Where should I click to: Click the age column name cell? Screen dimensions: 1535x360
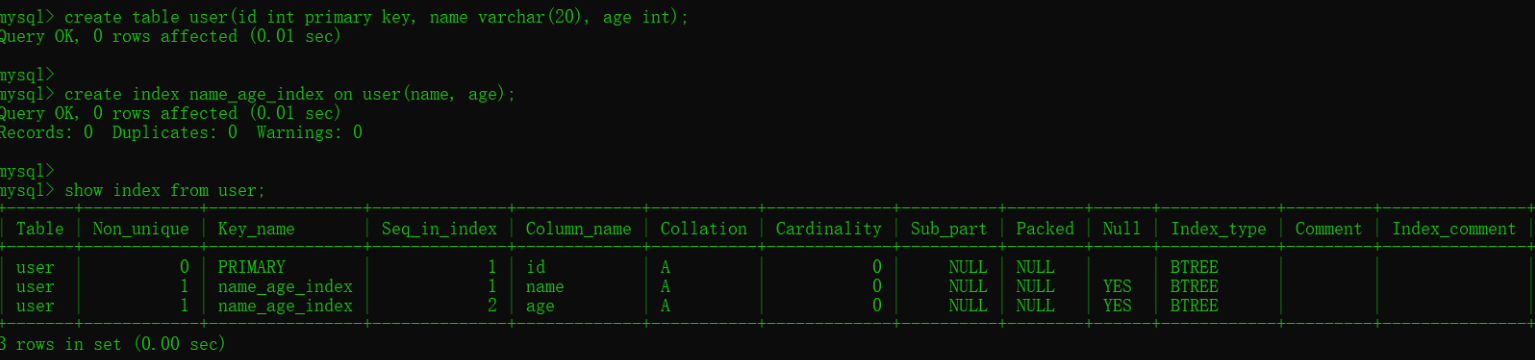pyautogui.click(x=540, y=306)
